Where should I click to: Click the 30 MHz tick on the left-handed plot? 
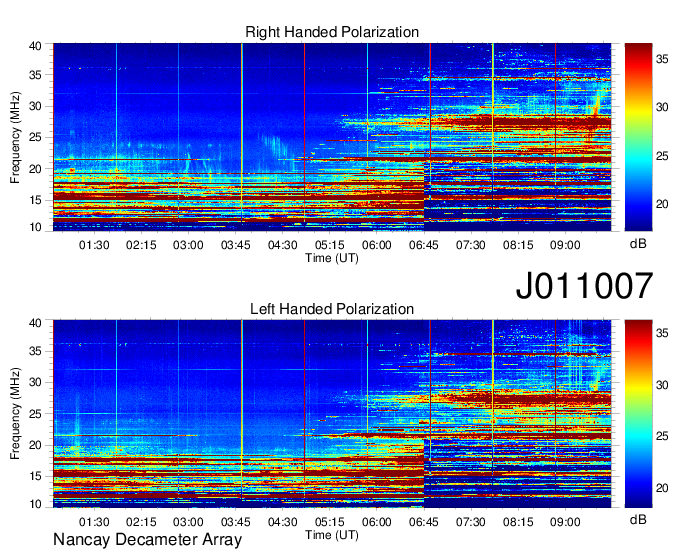click(35, 382)
